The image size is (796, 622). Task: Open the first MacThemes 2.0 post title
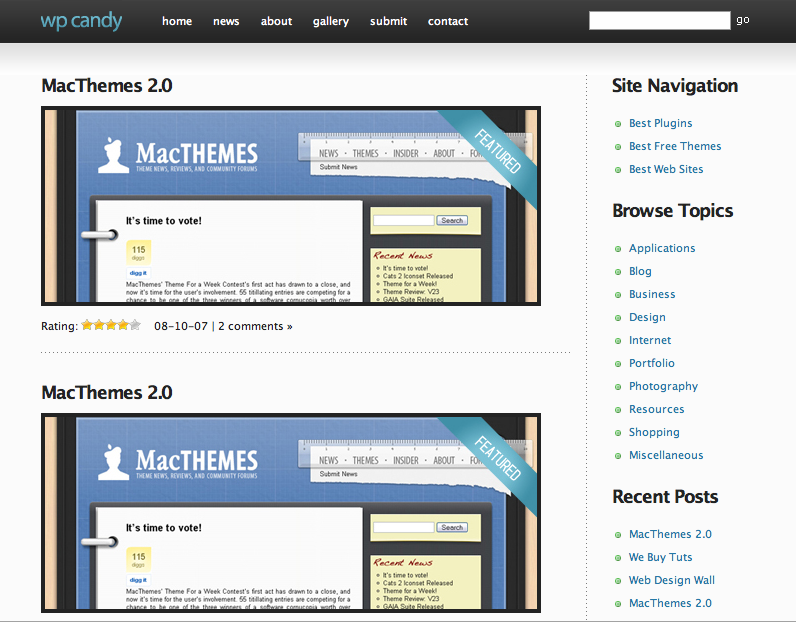107,86
